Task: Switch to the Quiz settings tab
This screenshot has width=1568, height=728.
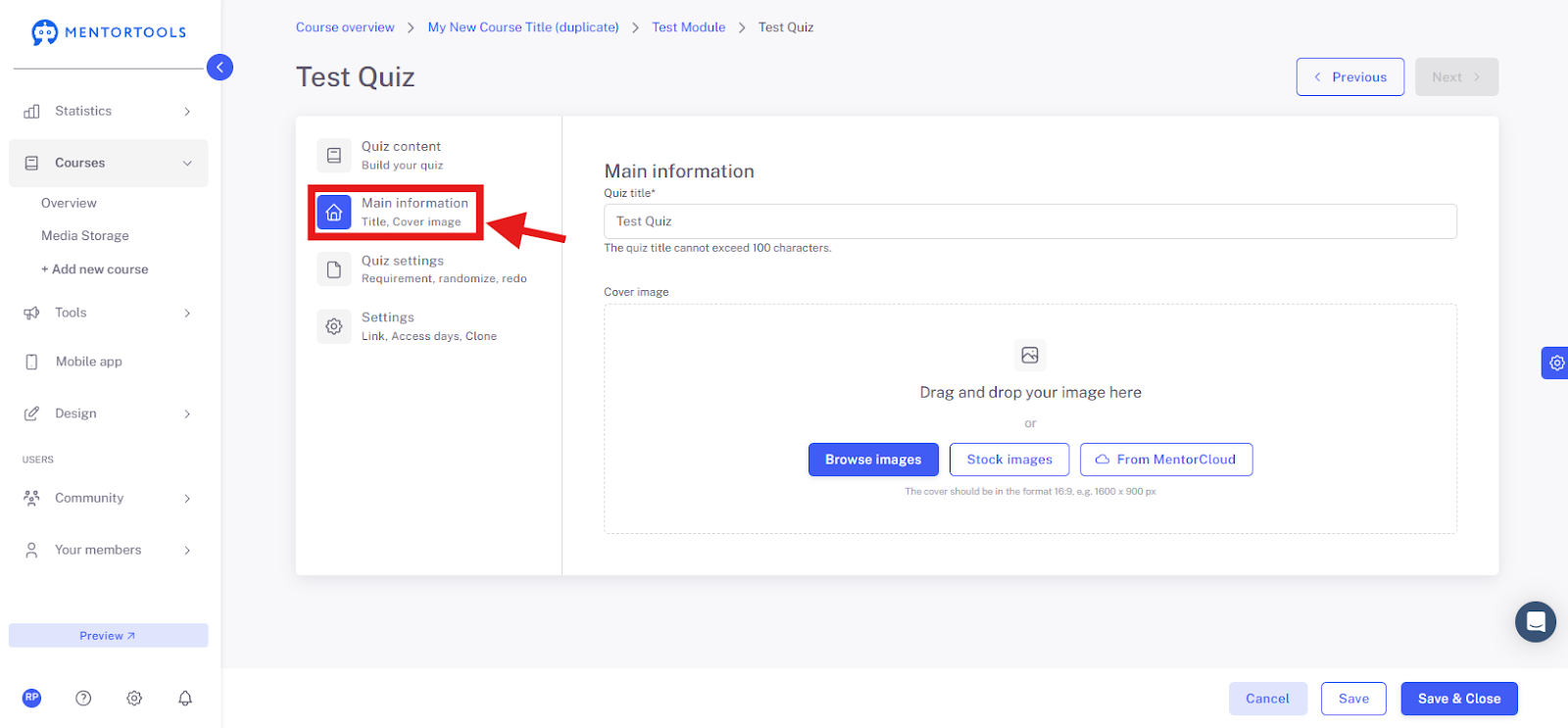Action: (x=428, y=269)
